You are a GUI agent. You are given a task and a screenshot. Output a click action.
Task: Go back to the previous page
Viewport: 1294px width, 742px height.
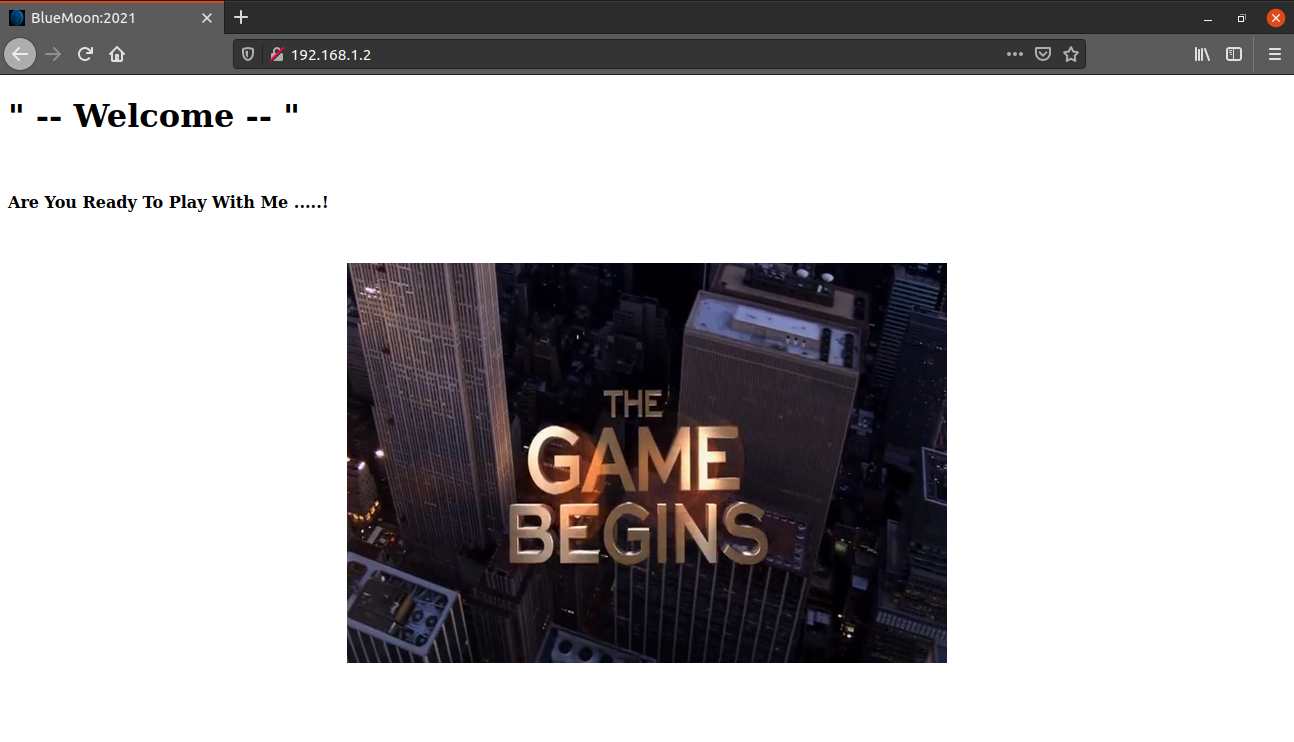click(20, 54)
